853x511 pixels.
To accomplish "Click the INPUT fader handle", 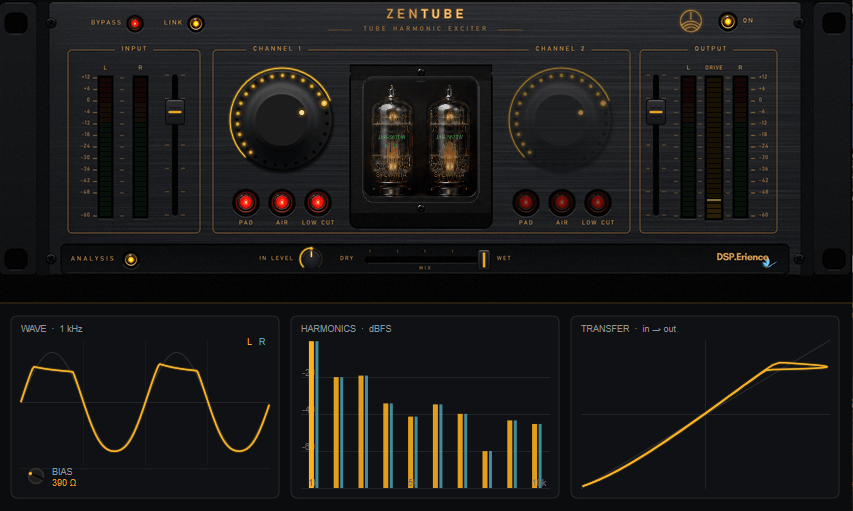I will pyautogui.click(x=175, y=112).
